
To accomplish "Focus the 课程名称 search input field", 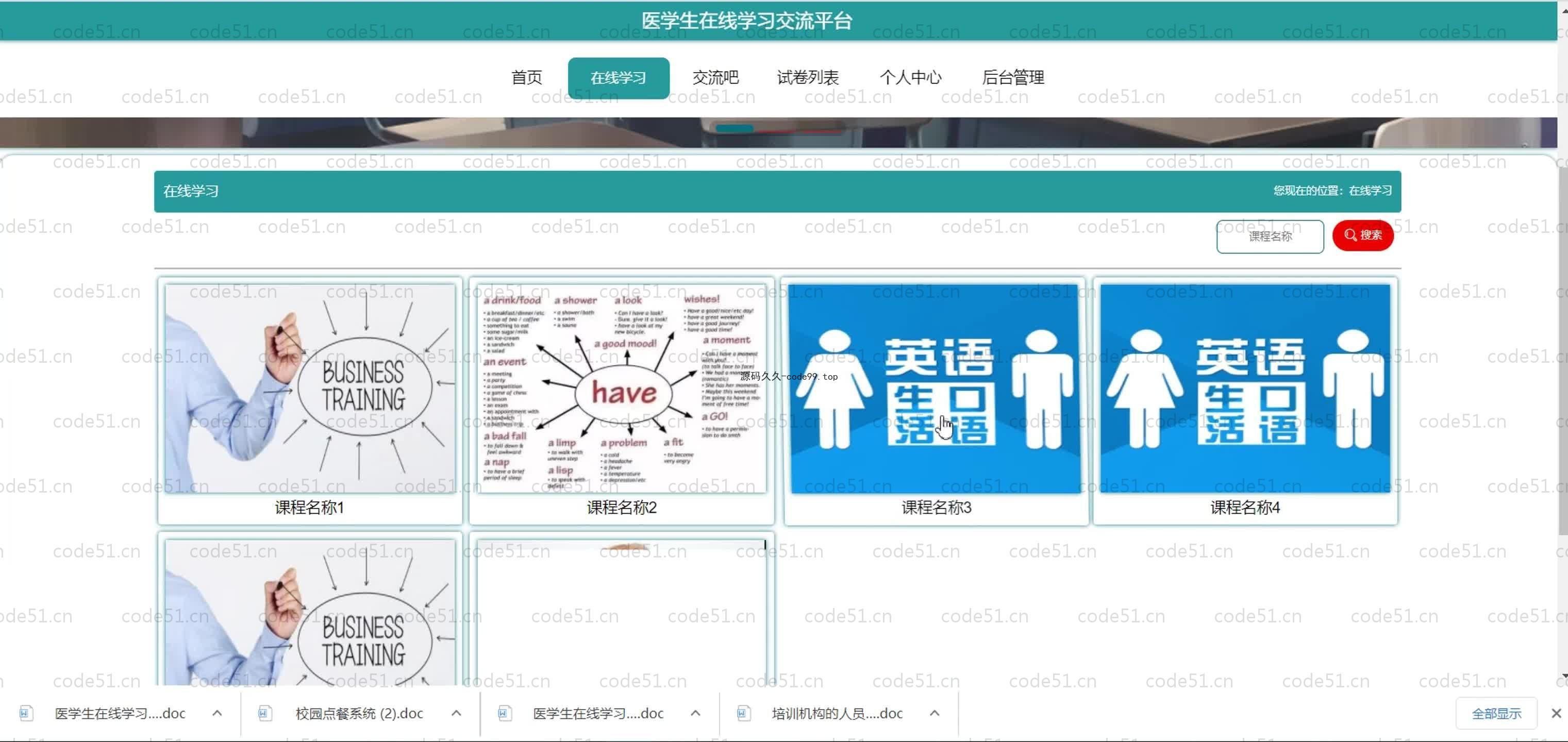I will pyautogui.click(x=1270, y=236).
